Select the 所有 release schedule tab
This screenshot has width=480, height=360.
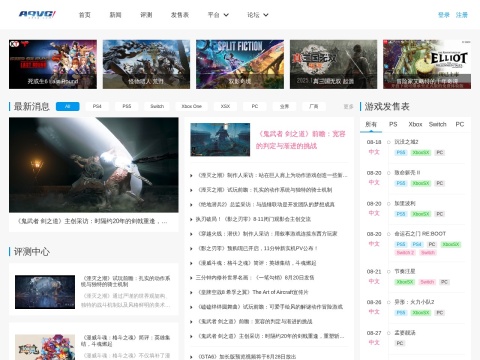tap(371, 124)
